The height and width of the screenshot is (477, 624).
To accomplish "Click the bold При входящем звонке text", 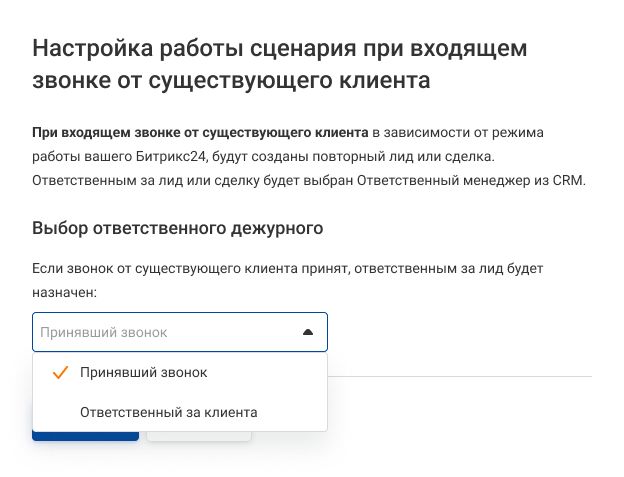I will pos(200,132).
